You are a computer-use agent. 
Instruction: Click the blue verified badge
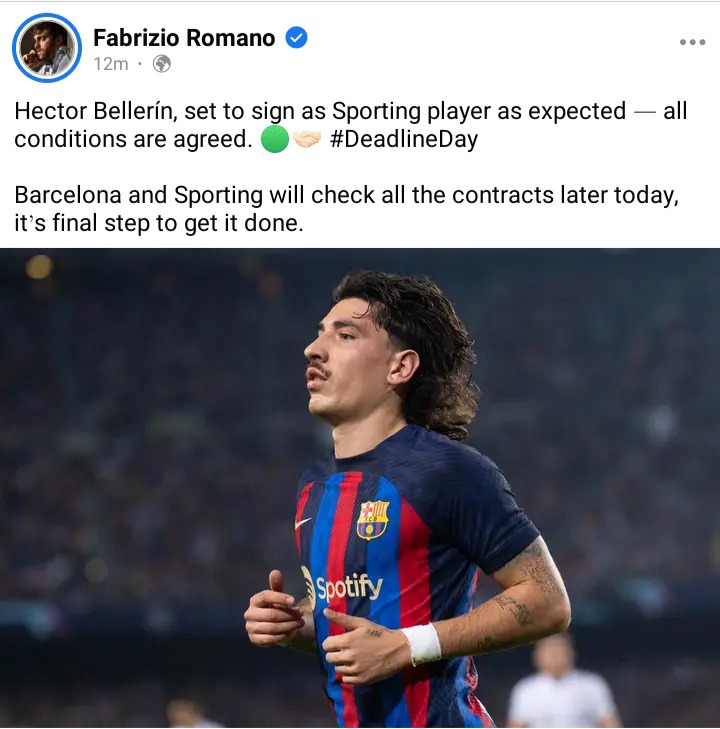click(x=296, y=38)
